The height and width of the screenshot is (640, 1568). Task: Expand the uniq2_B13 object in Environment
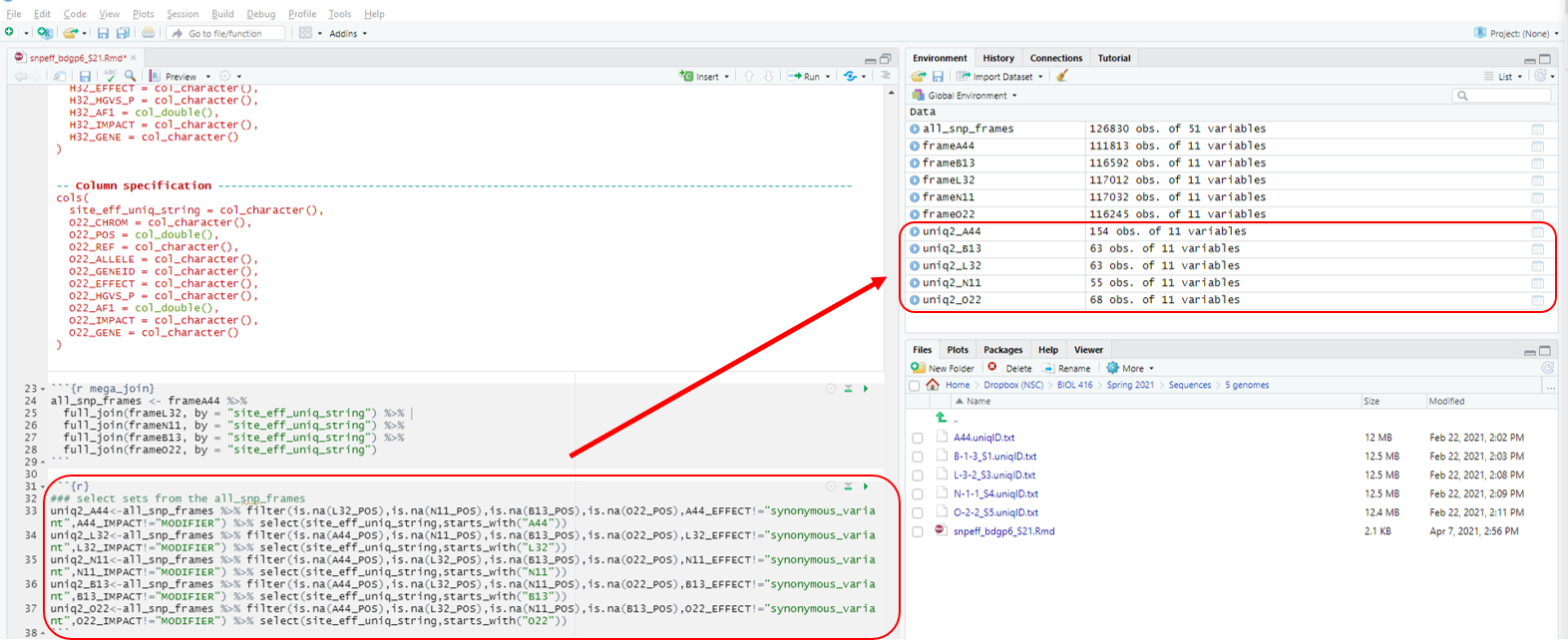915,248
